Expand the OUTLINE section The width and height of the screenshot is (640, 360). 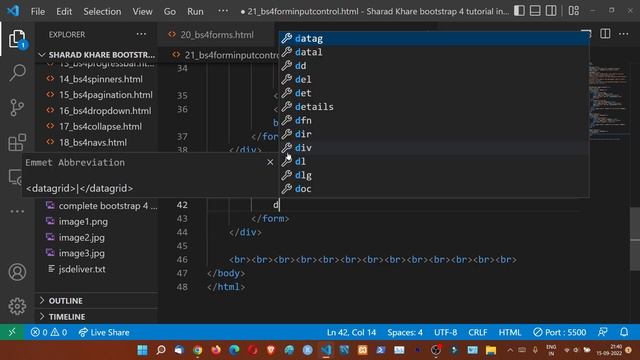(x=97, y=300)
